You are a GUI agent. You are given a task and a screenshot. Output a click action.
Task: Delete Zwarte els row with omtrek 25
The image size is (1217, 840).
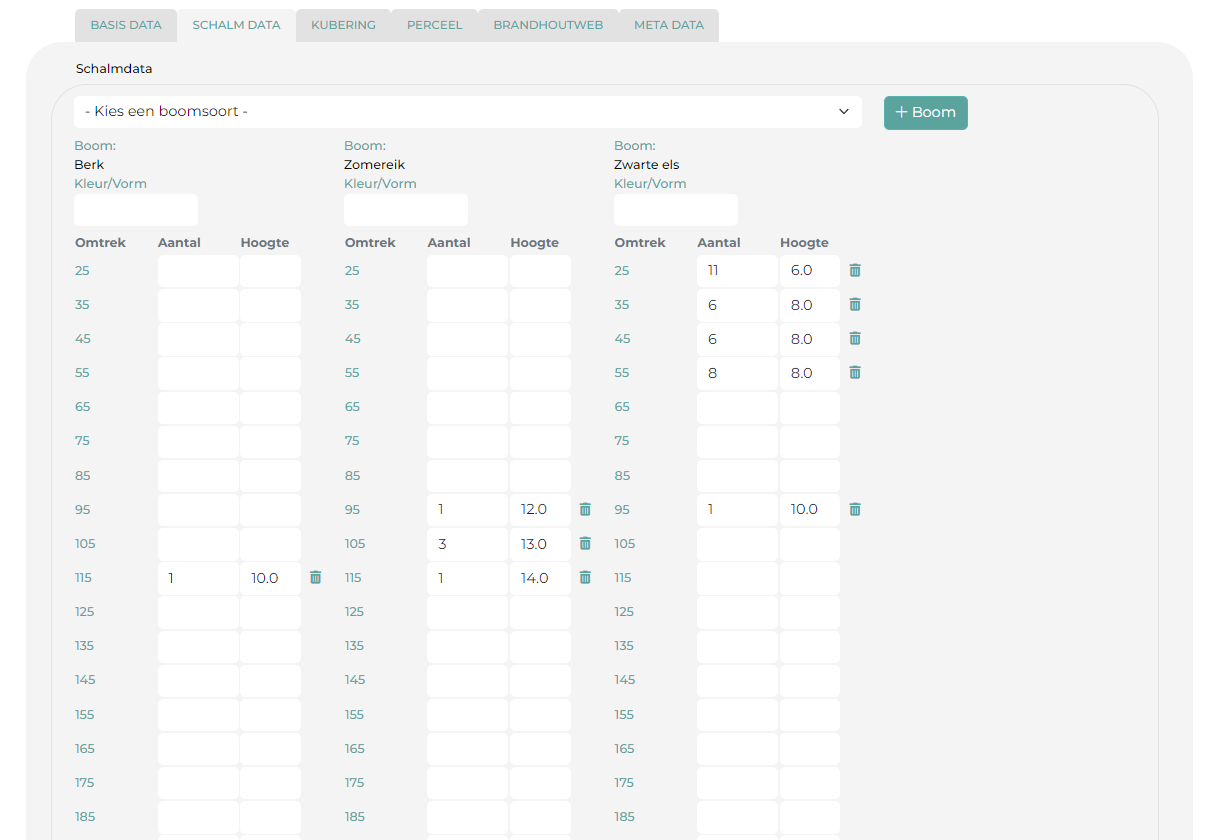[x=855, y=270]
